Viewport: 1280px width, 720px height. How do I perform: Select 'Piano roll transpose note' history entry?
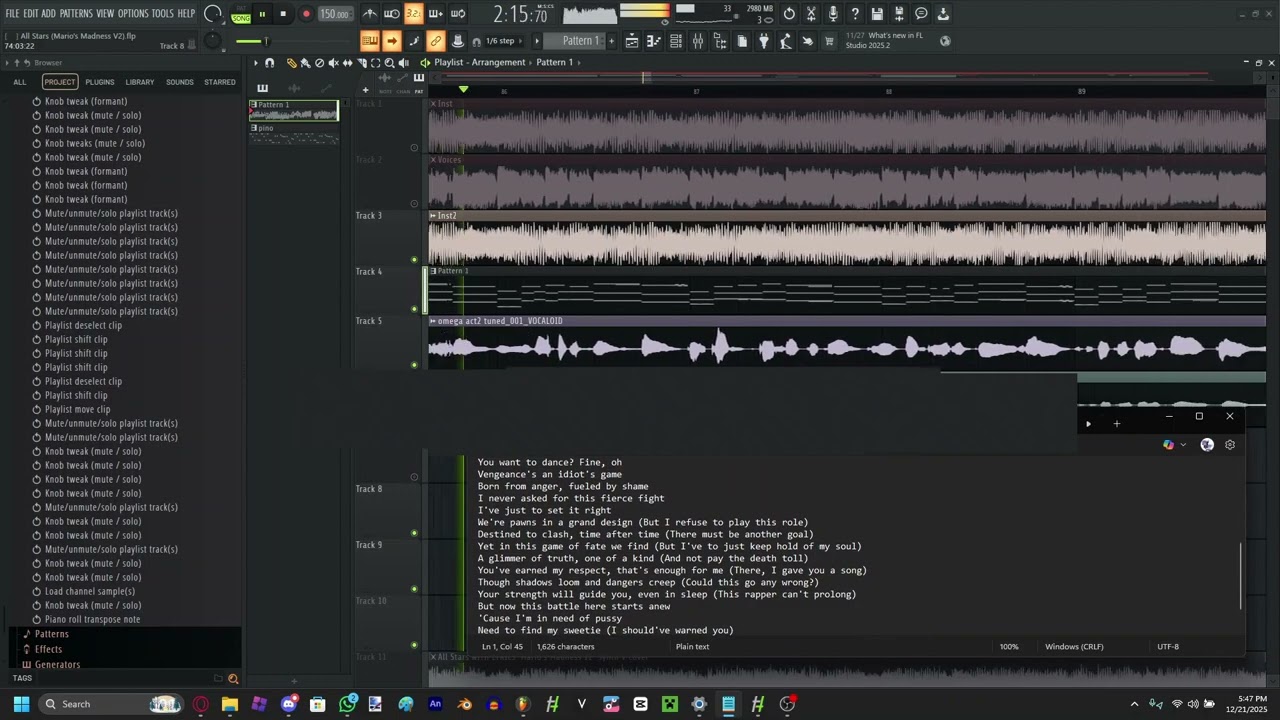click(x=92, y=619)
